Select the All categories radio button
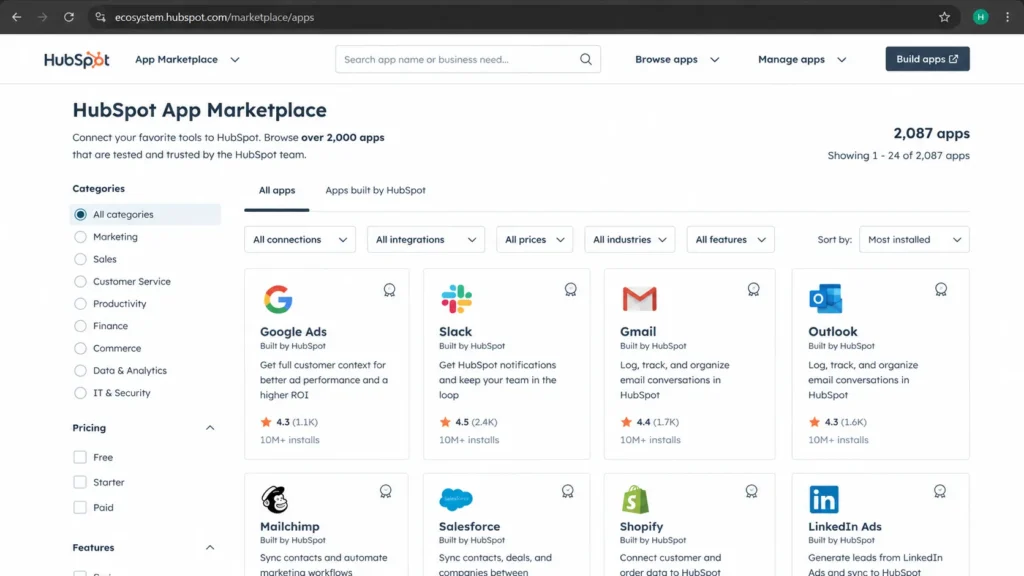The height and width of the screenshot is (576, 1024). click(80, 214)
